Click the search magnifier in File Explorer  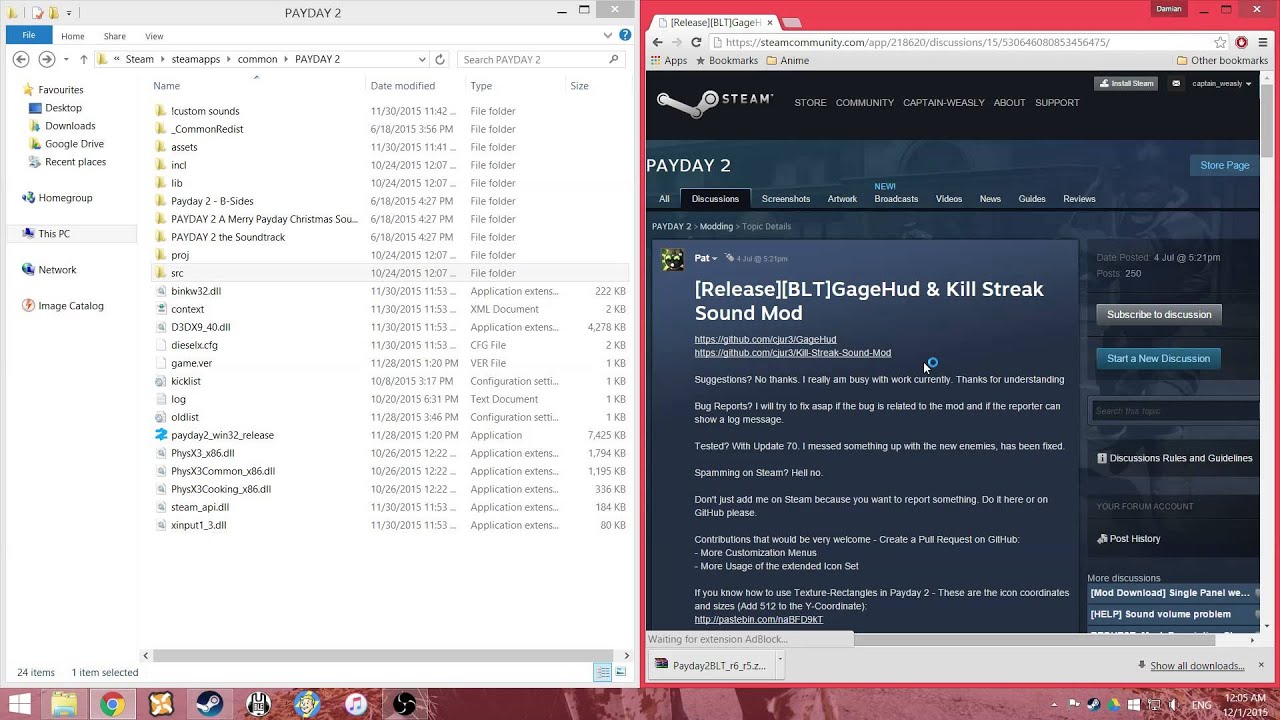click(614, 59)
